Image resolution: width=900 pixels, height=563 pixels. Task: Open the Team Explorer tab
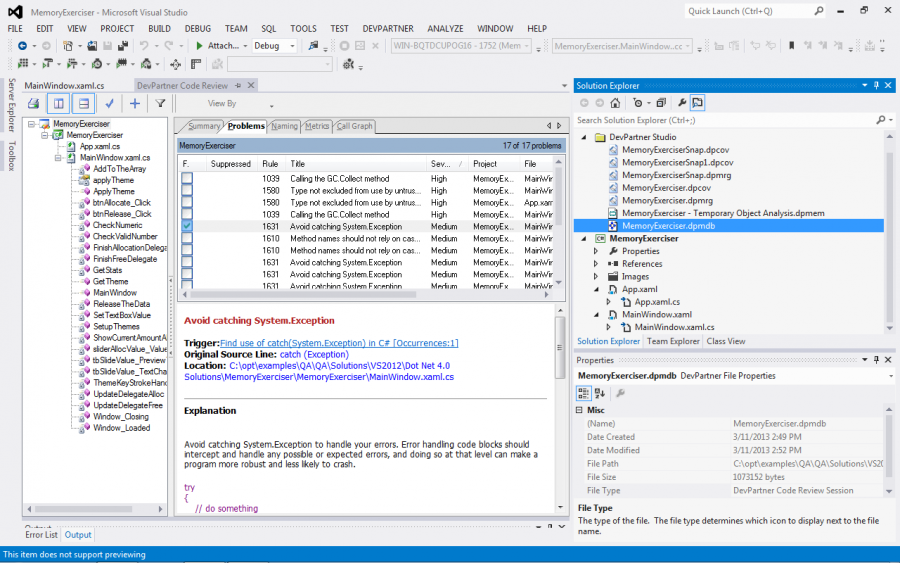pyautogui.click(x=673, y=341)
